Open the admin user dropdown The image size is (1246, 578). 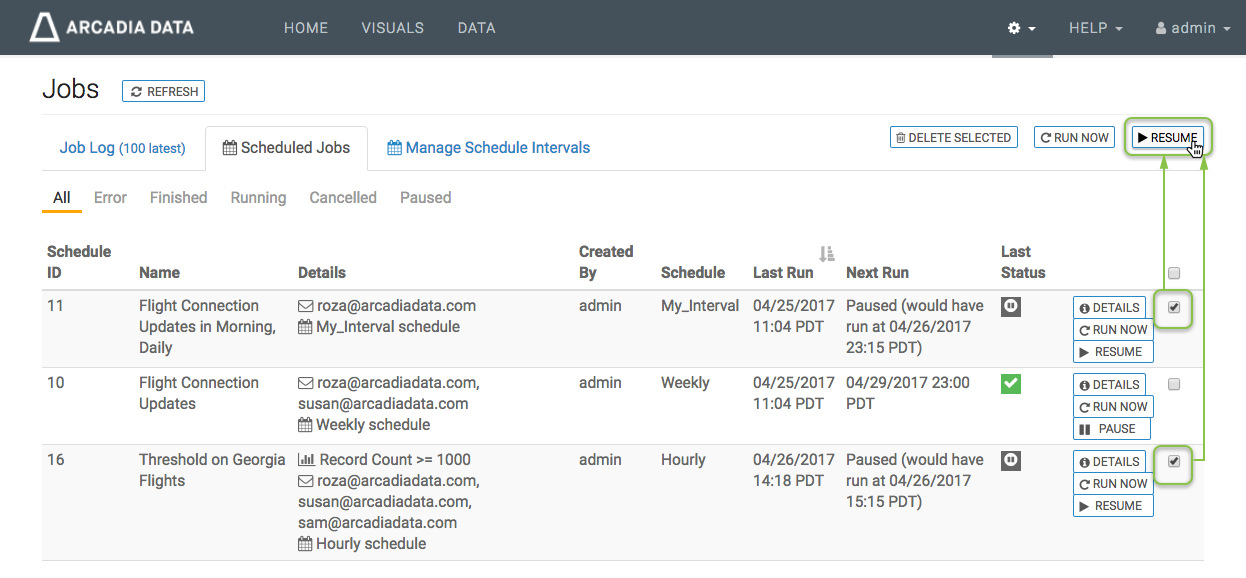tap(1192, 28)
